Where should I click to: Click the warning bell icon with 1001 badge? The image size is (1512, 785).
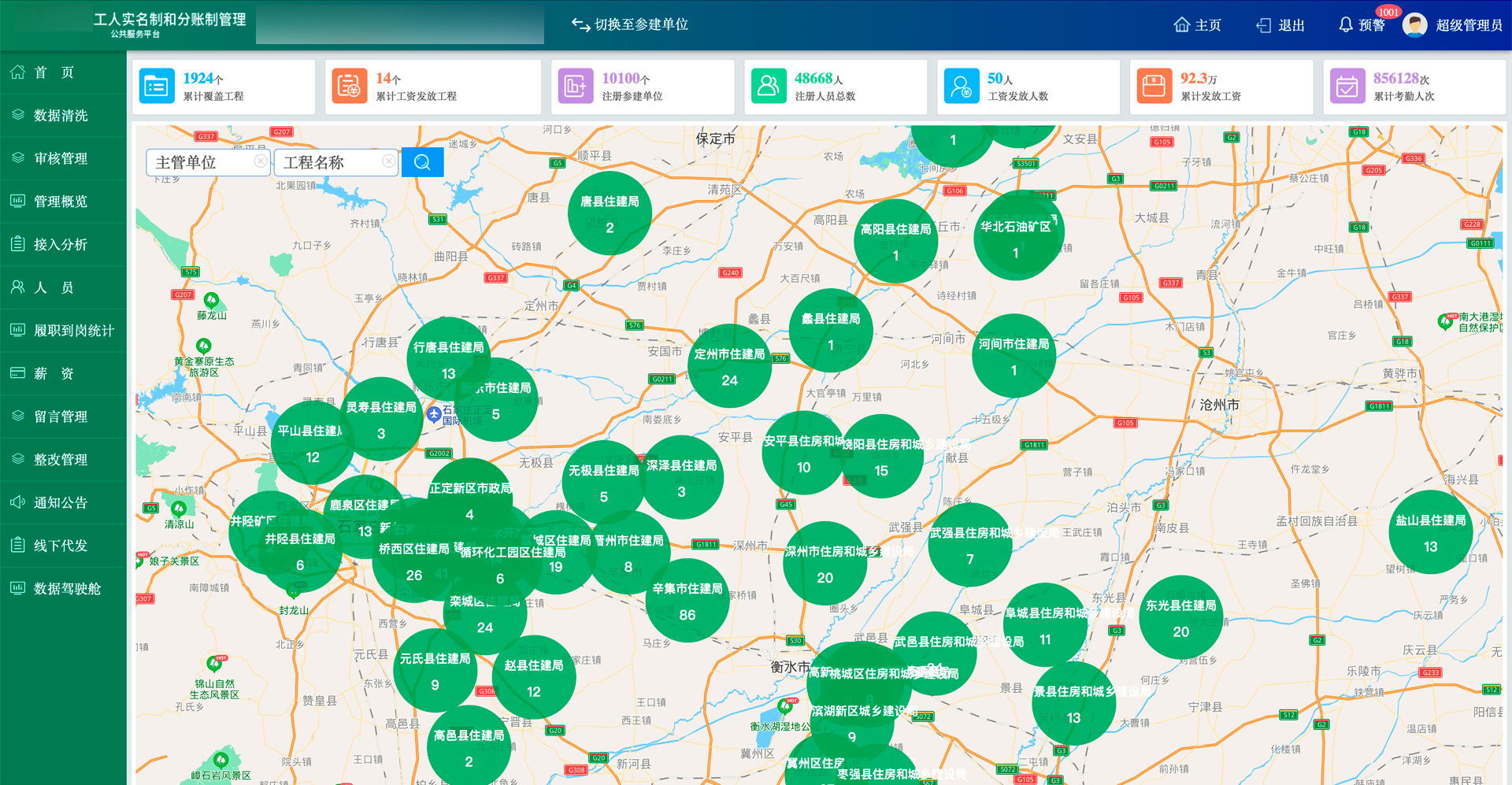tap(1346, 24)
